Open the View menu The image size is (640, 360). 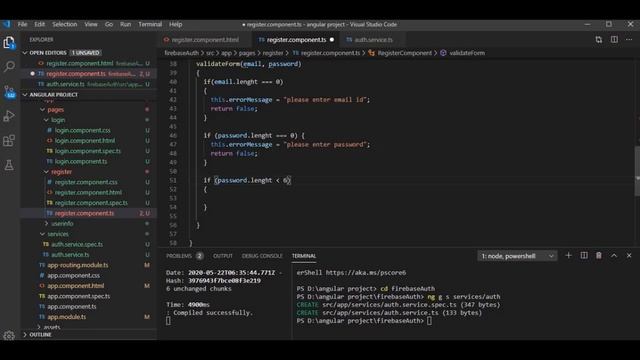(x=91, y=24)
